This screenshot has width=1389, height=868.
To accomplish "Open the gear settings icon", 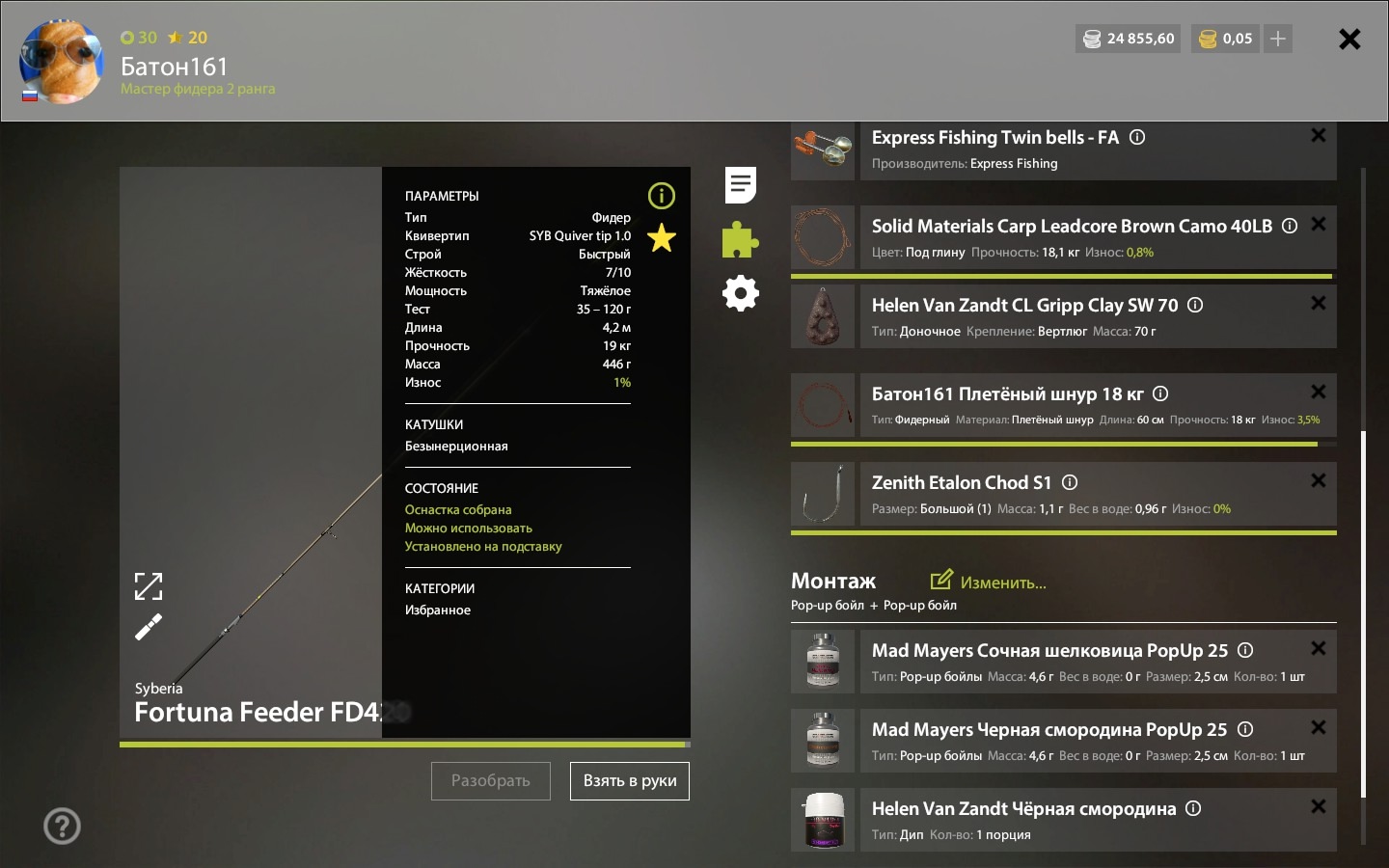I will 741,293.
